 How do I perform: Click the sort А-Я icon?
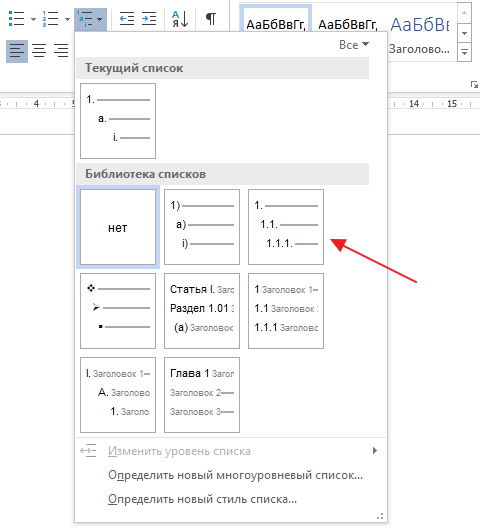(180, 19)
